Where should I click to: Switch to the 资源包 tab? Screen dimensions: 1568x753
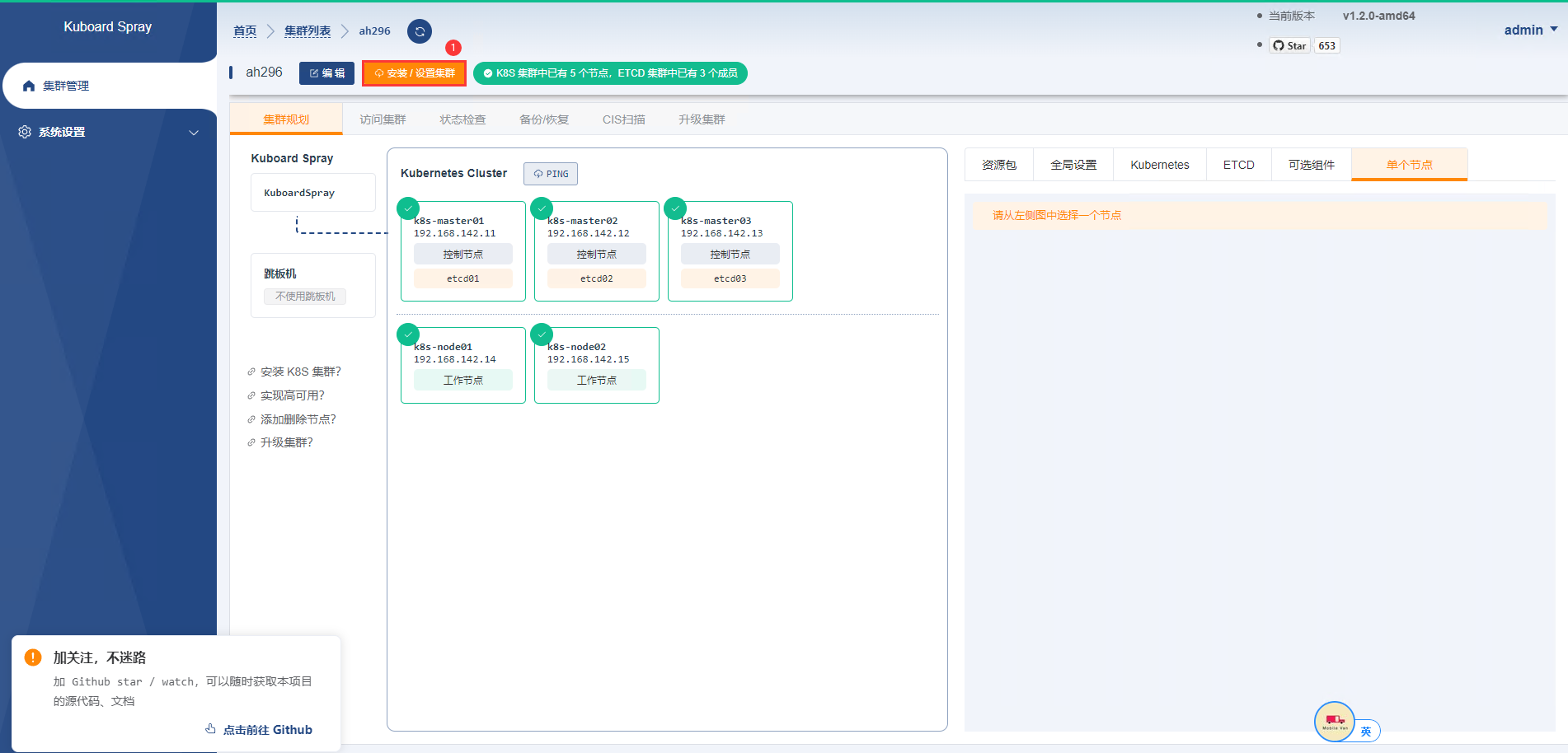coord(999,165)
